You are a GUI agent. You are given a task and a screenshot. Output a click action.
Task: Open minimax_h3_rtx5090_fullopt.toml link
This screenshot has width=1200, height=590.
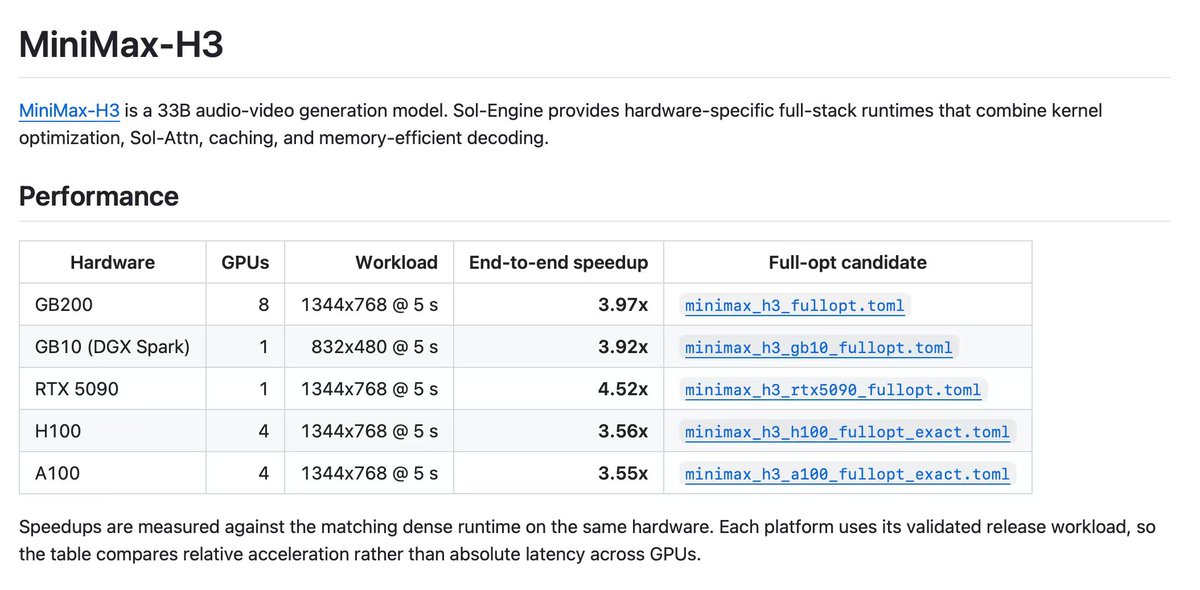(833, 389)
